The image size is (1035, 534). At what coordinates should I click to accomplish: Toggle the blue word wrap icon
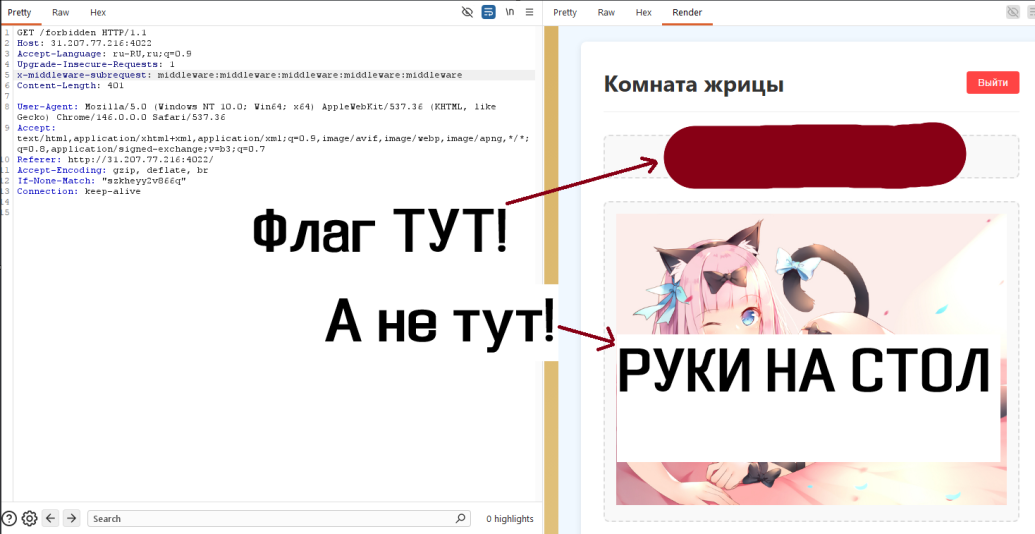pos(488,12)
